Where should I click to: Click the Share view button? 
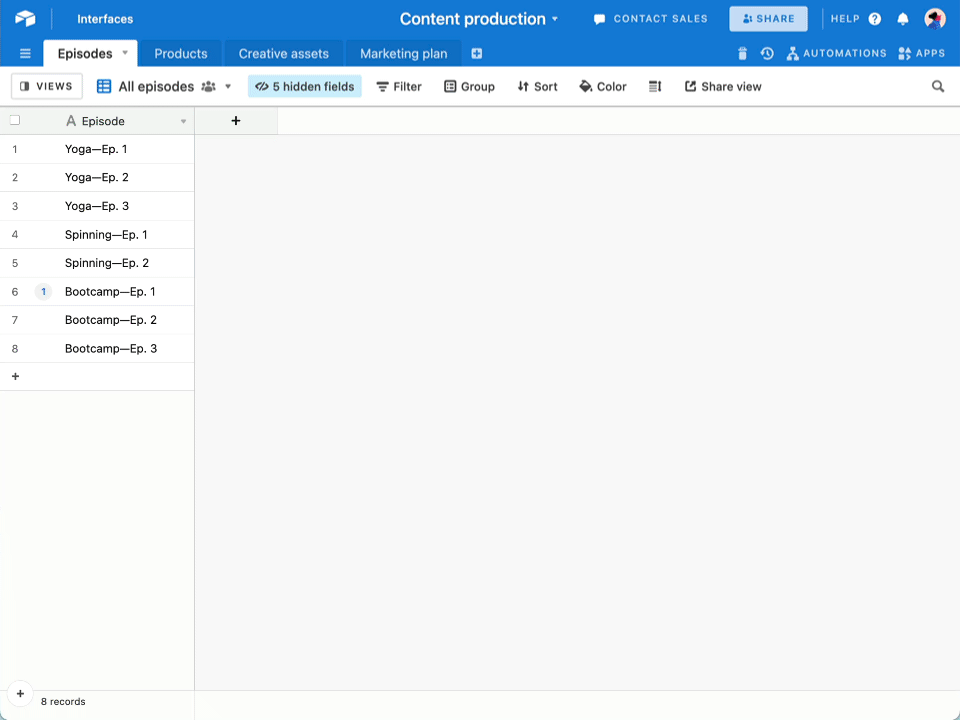[x=723, y=86]
